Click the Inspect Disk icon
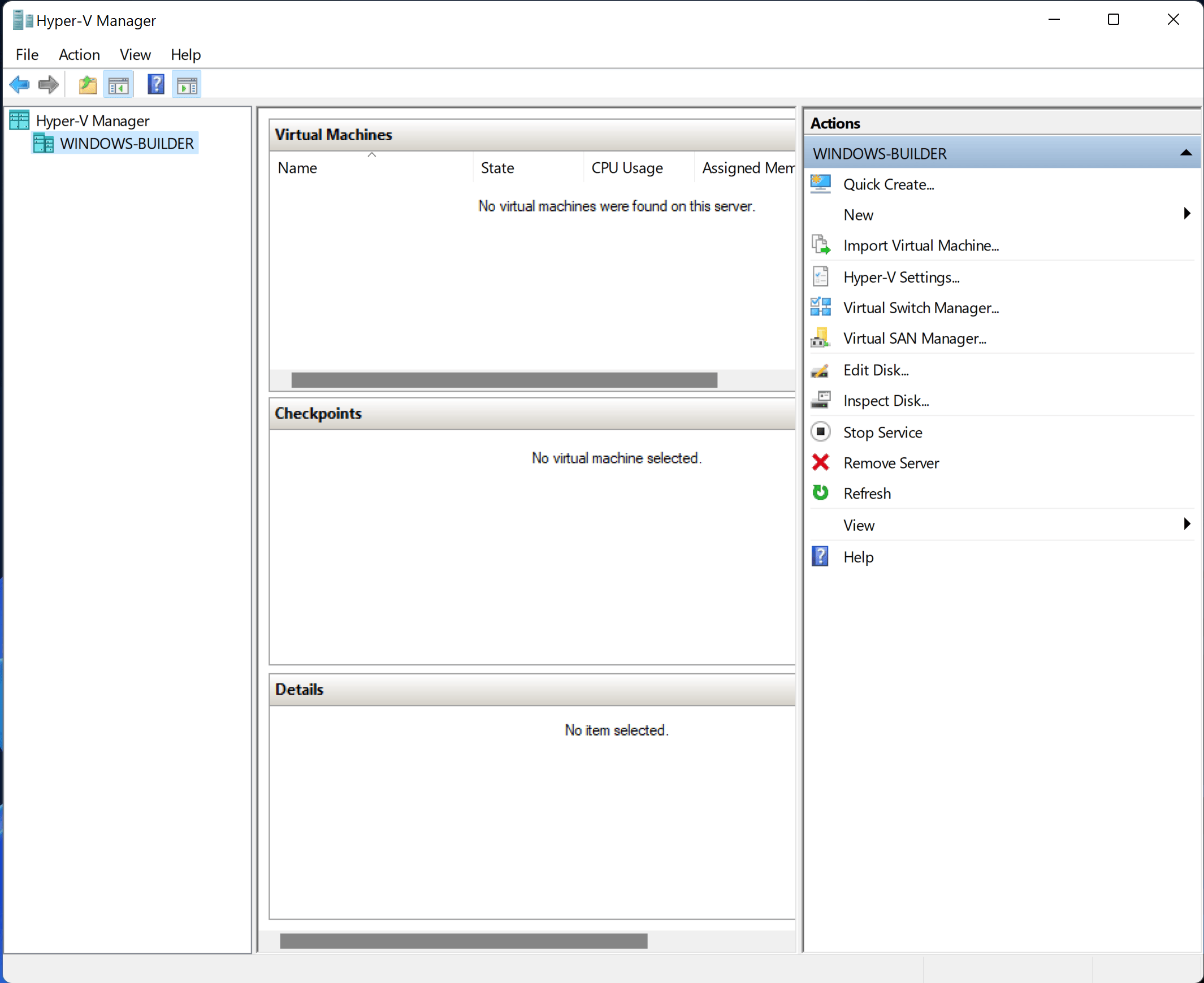 tap(821, 400)
